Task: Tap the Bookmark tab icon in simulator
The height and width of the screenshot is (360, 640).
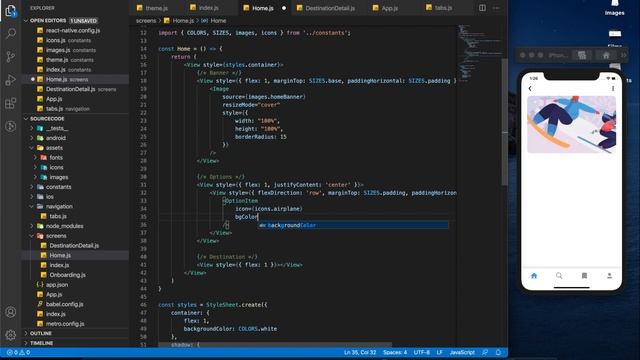Action: 584,276
